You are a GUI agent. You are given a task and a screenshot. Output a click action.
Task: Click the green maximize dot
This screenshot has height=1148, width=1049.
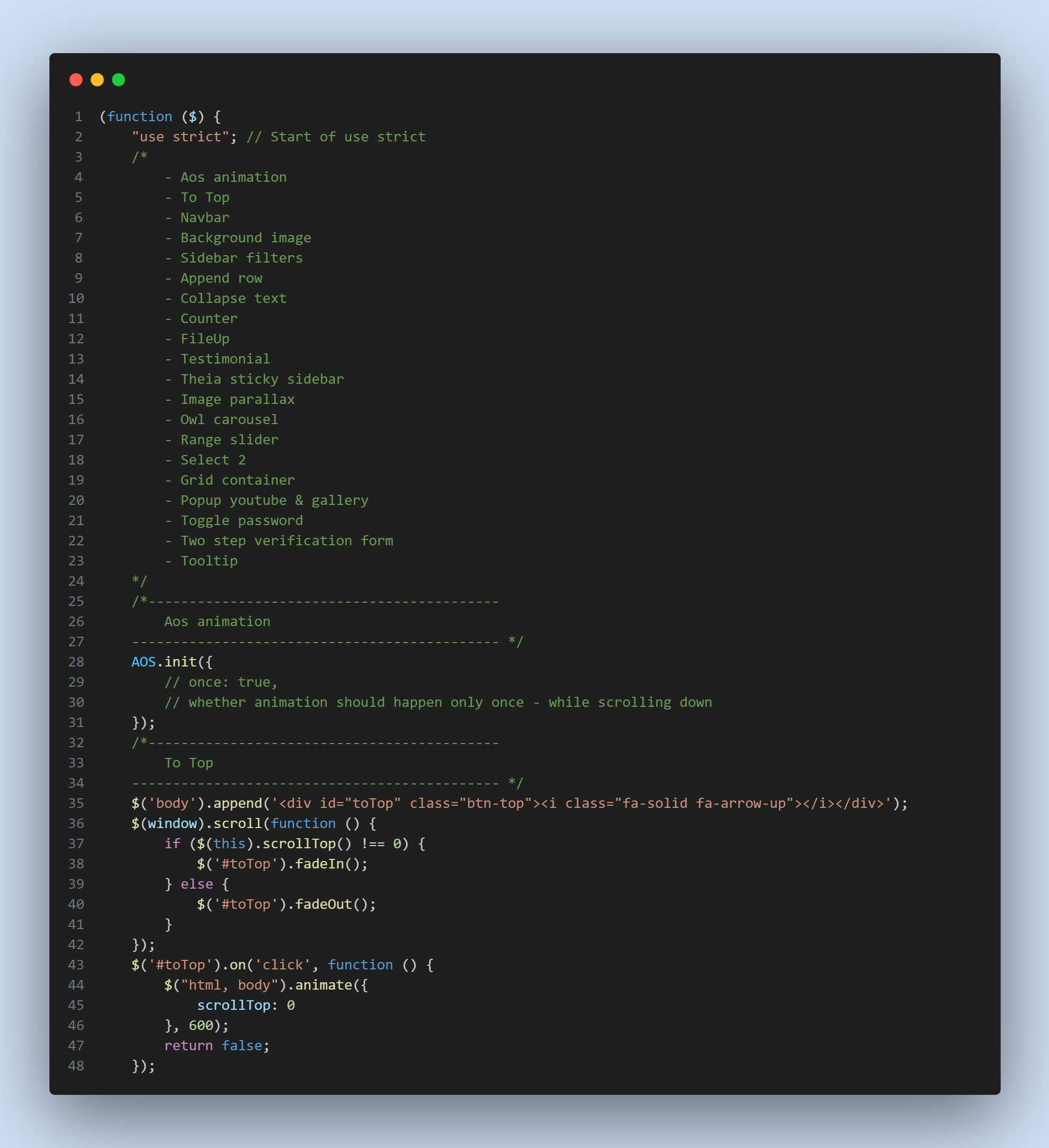pos(119,80)
